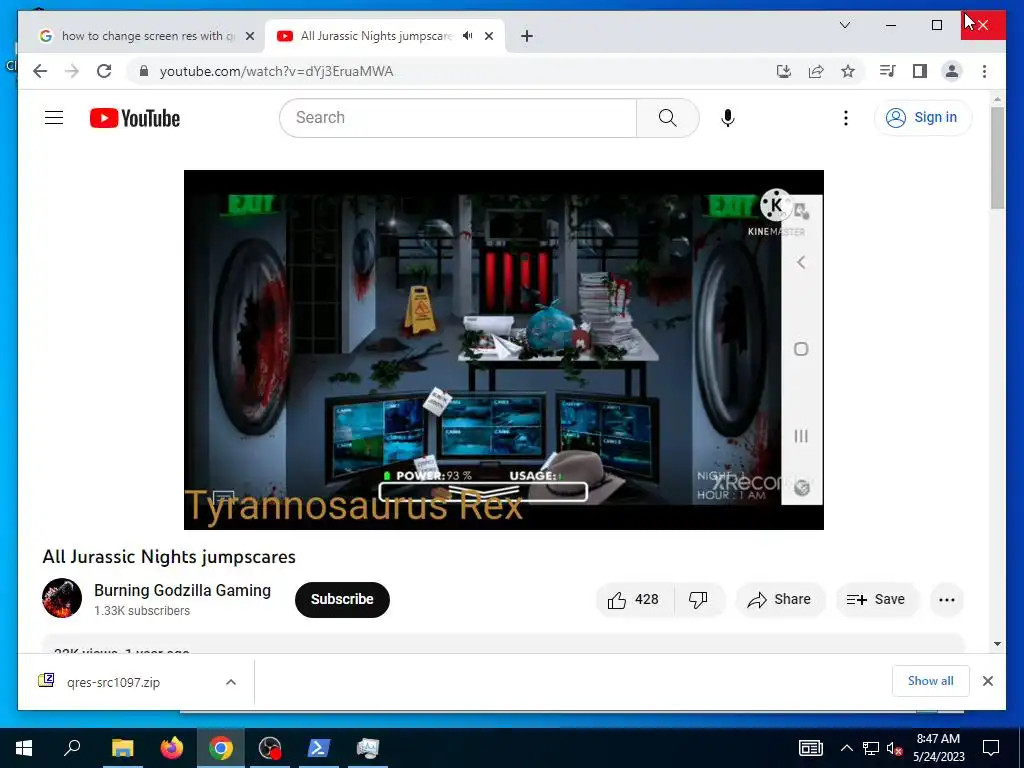
Task: Open the Burning Godzilla Gaming channel name
Action: tap(182, 590)
